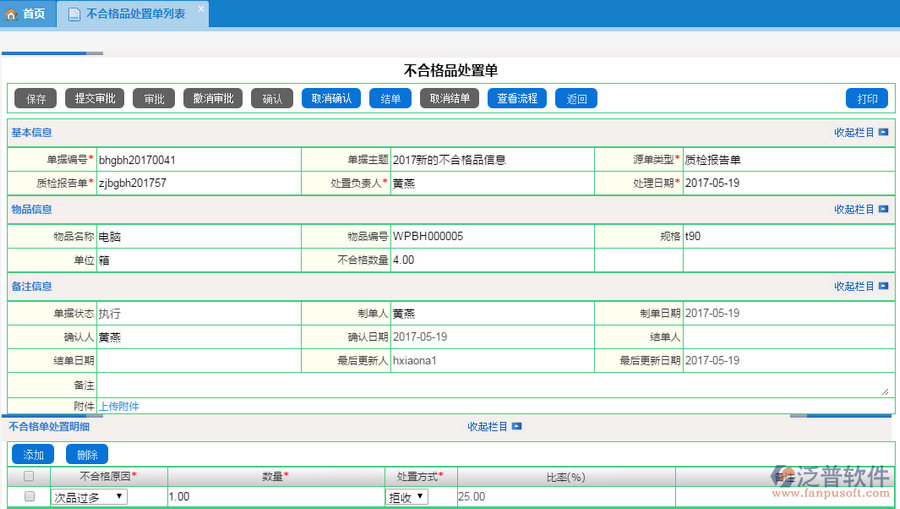
Task: Tick the select-all checkbox in the table header
Action: click(x=29, y=477)
